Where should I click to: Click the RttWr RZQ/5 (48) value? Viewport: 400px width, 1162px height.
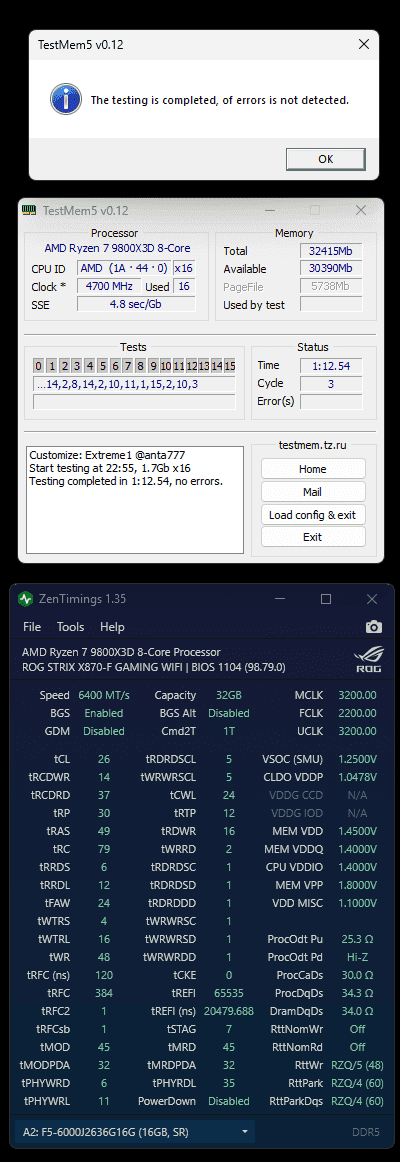(x=357, y=1065)
